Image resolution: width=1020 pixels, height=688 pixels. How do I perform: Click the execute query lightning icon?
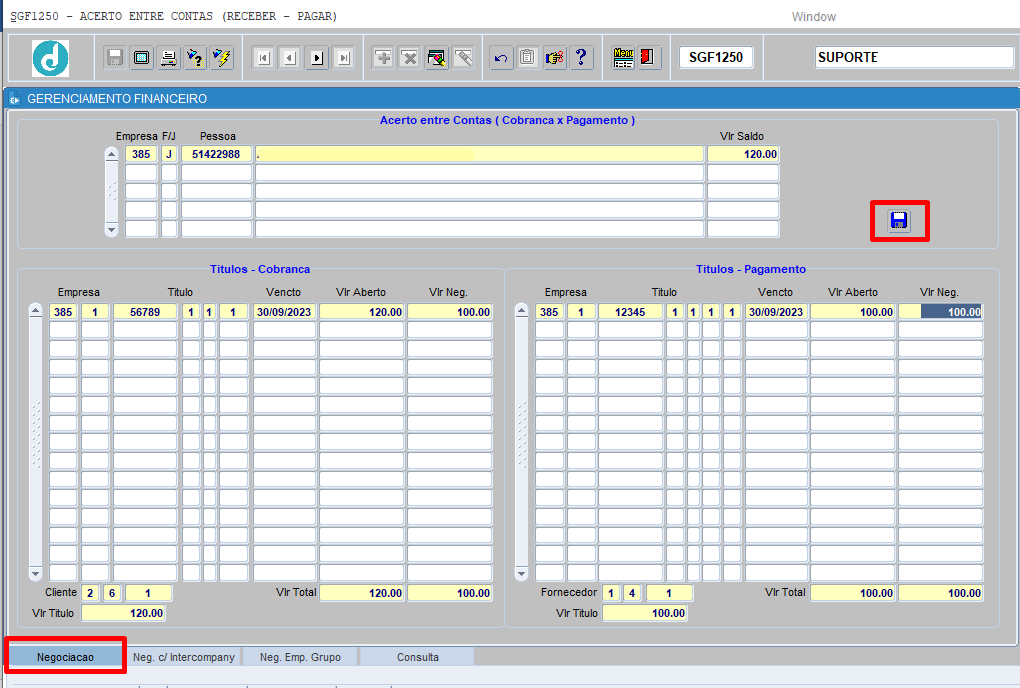pos(221,58)
